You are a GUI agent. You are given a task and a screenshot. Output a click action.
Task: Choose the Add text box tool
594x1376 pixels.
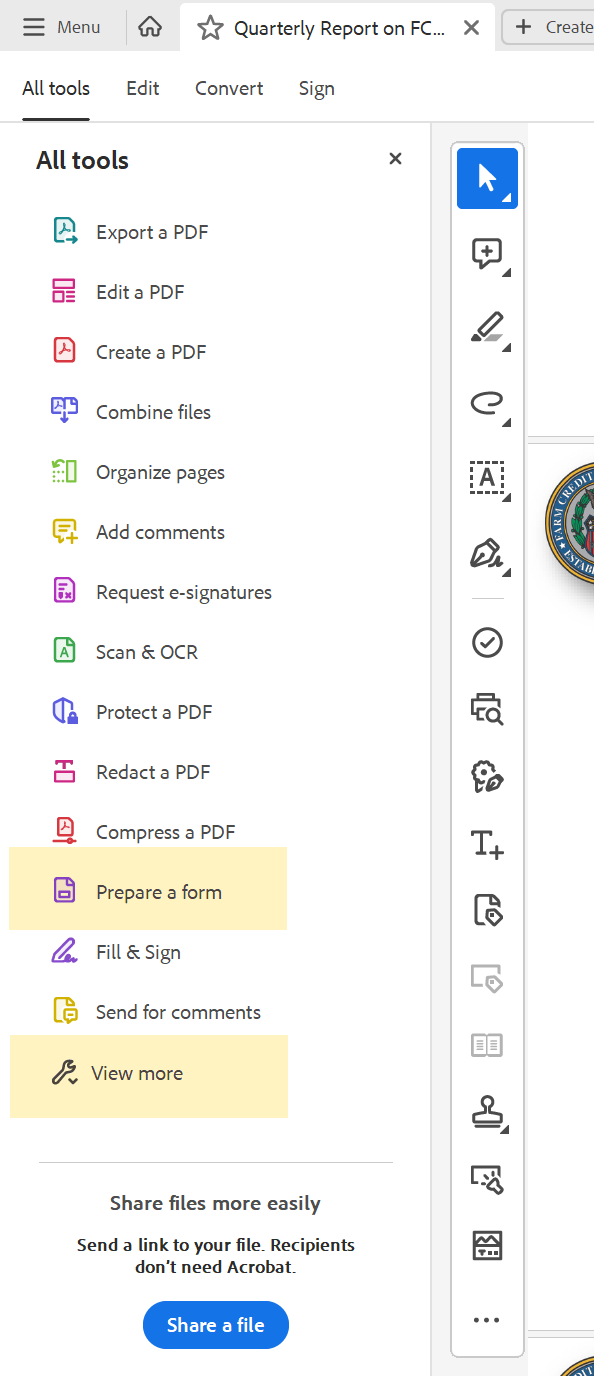click(487, 479)
